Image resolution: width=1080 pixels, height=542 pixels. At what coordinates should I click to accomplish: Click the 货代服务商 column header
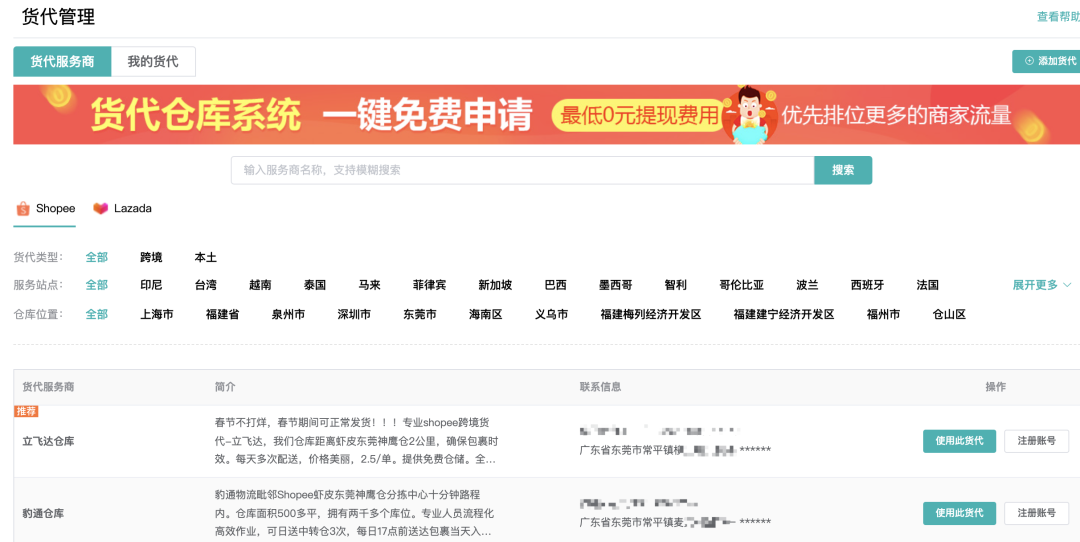pyautogui.click(x=48, y=387)
